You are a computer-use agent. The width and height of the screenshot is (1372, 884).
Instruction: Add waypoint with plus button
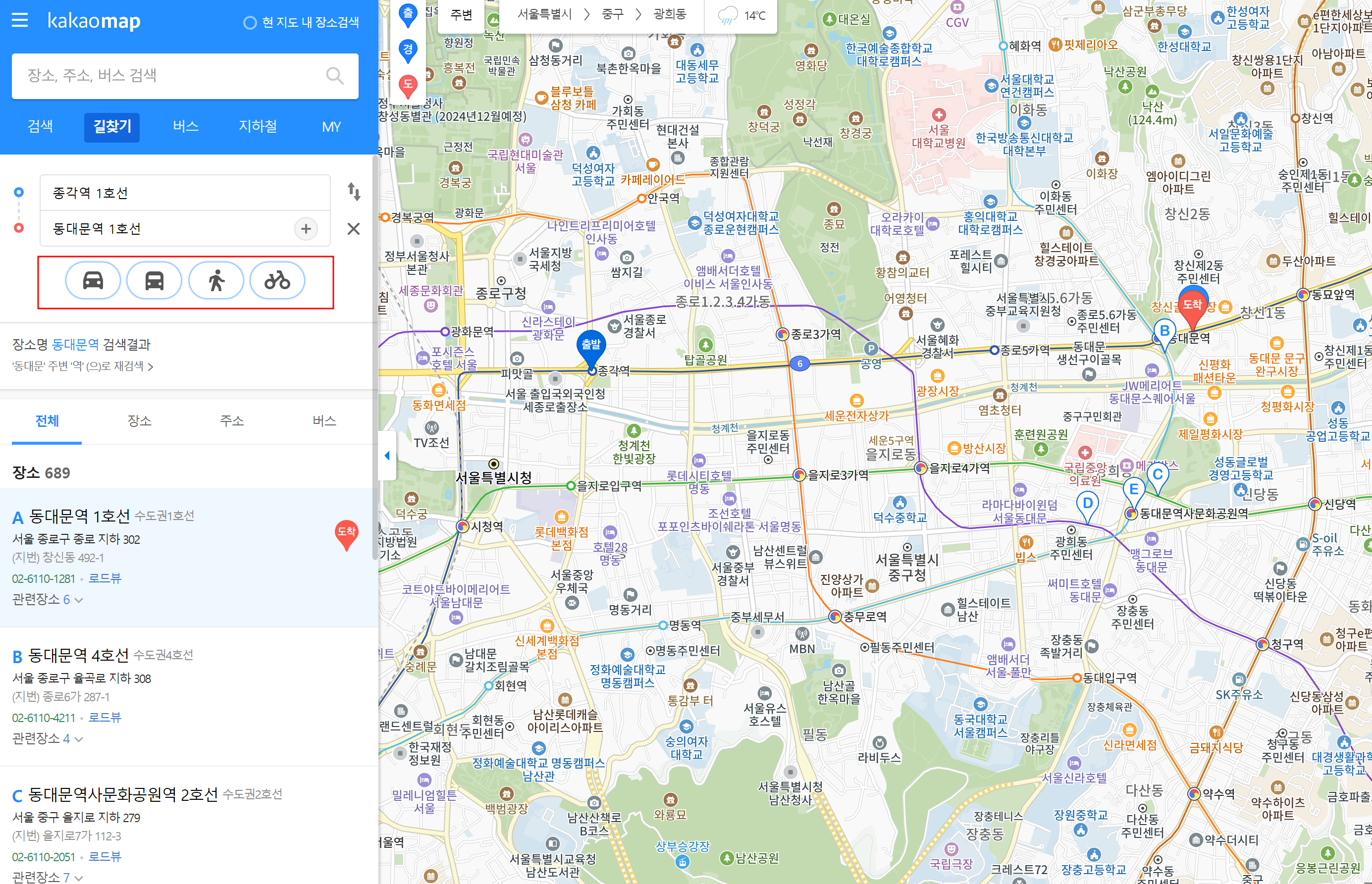coord(306,229)
